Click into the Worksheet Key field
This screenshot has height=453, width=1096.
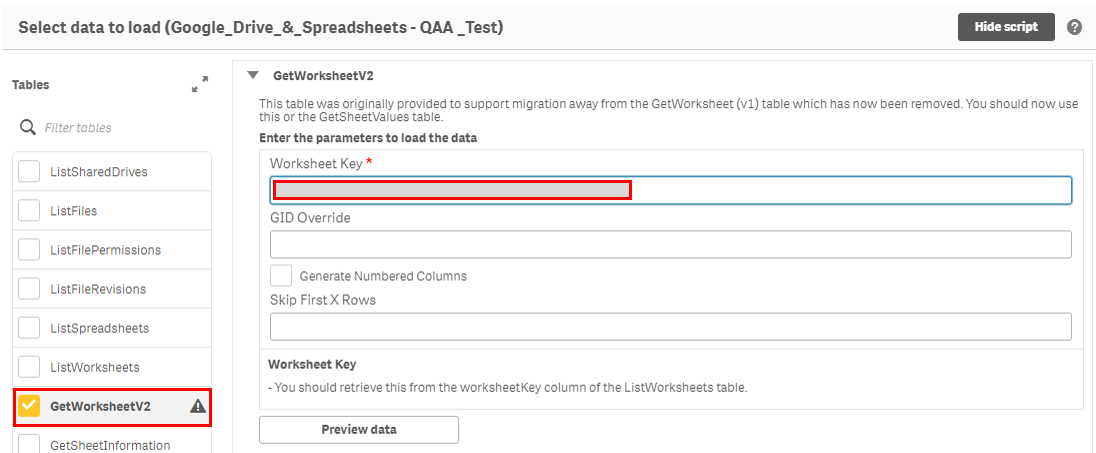671,190
